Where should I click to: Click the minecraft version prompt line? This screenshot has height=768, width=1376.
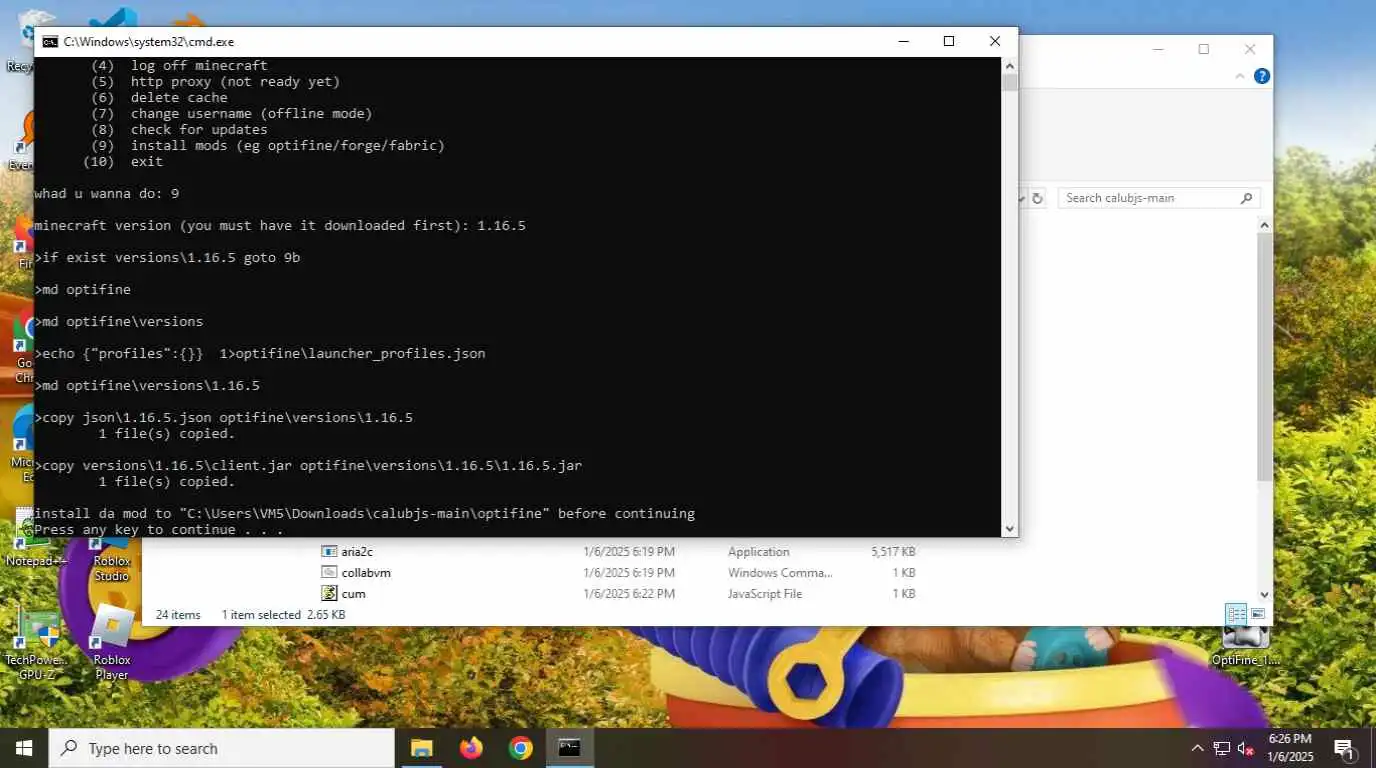point(280,225)
